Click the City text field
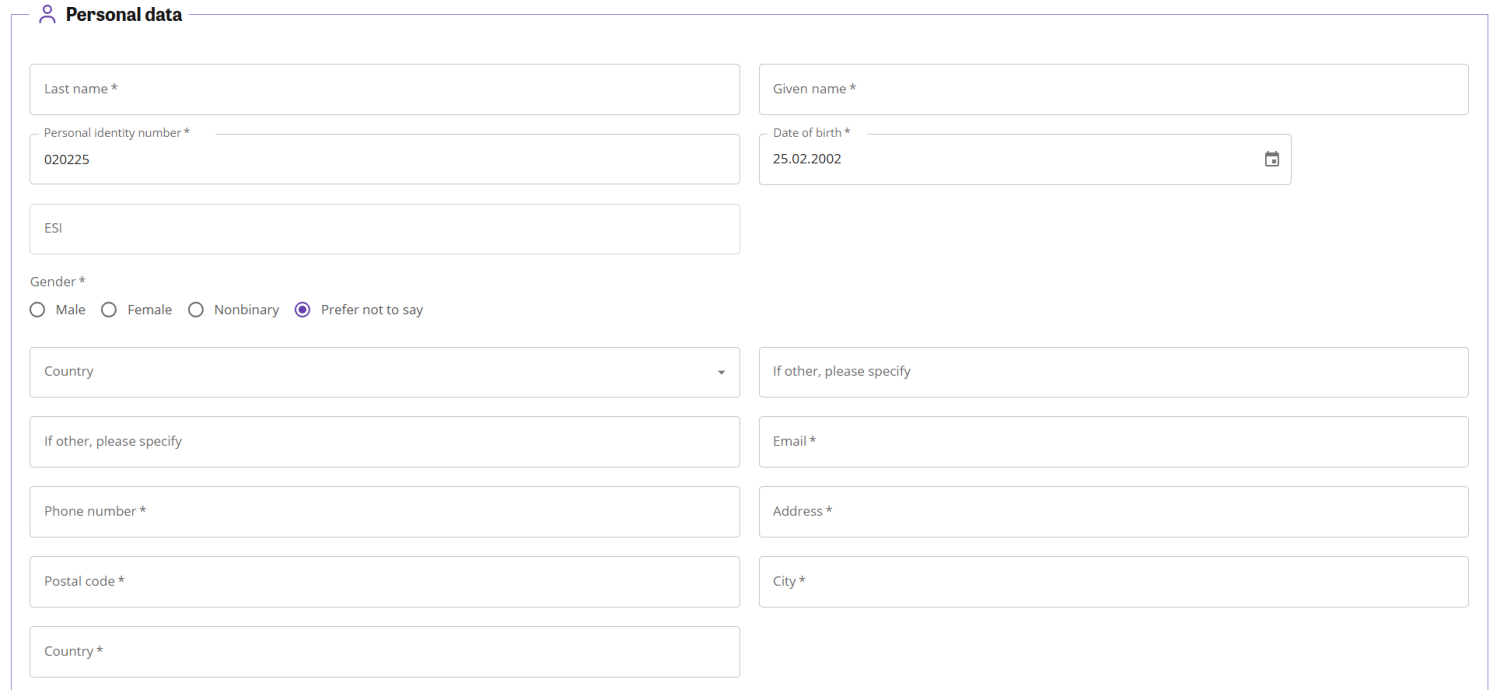This screenshot has width=1500, height=690. [1113, 582]
